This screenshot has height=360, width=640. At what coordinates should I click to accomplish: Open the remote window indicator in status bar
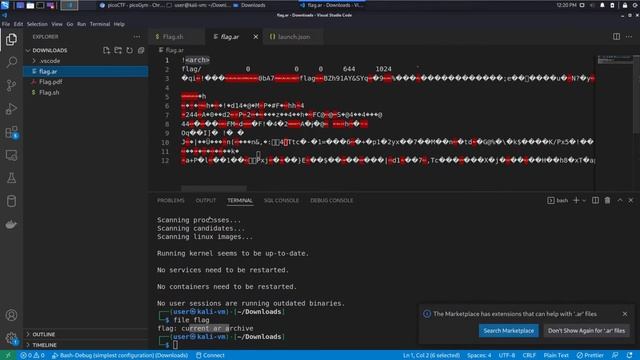tap(7, 356)
